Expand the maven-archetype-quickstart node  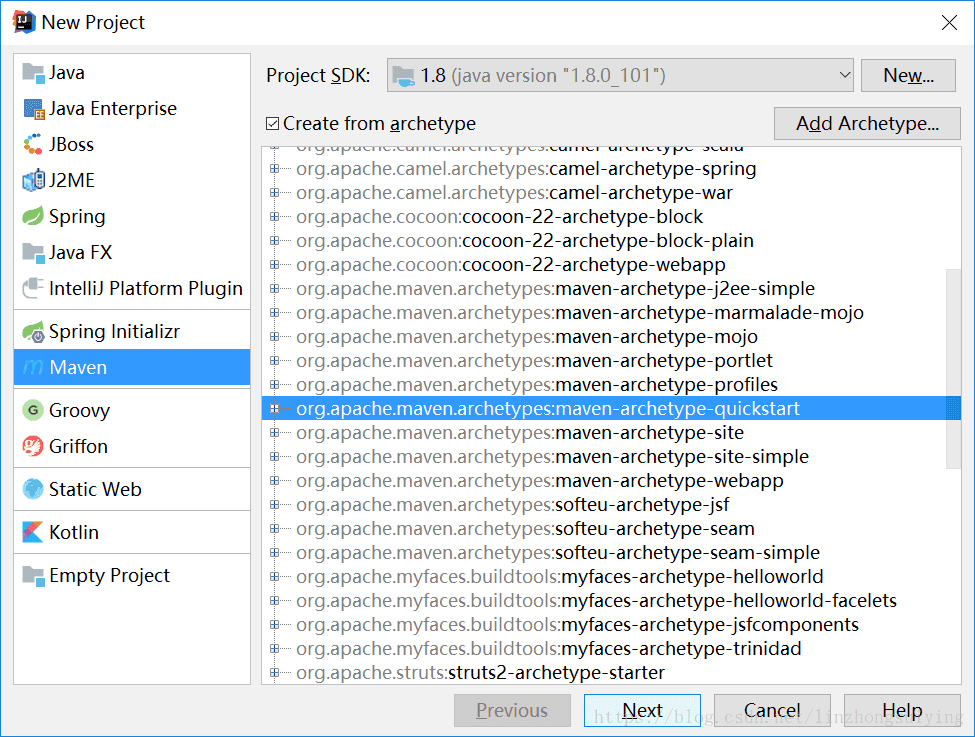[274, 409]
